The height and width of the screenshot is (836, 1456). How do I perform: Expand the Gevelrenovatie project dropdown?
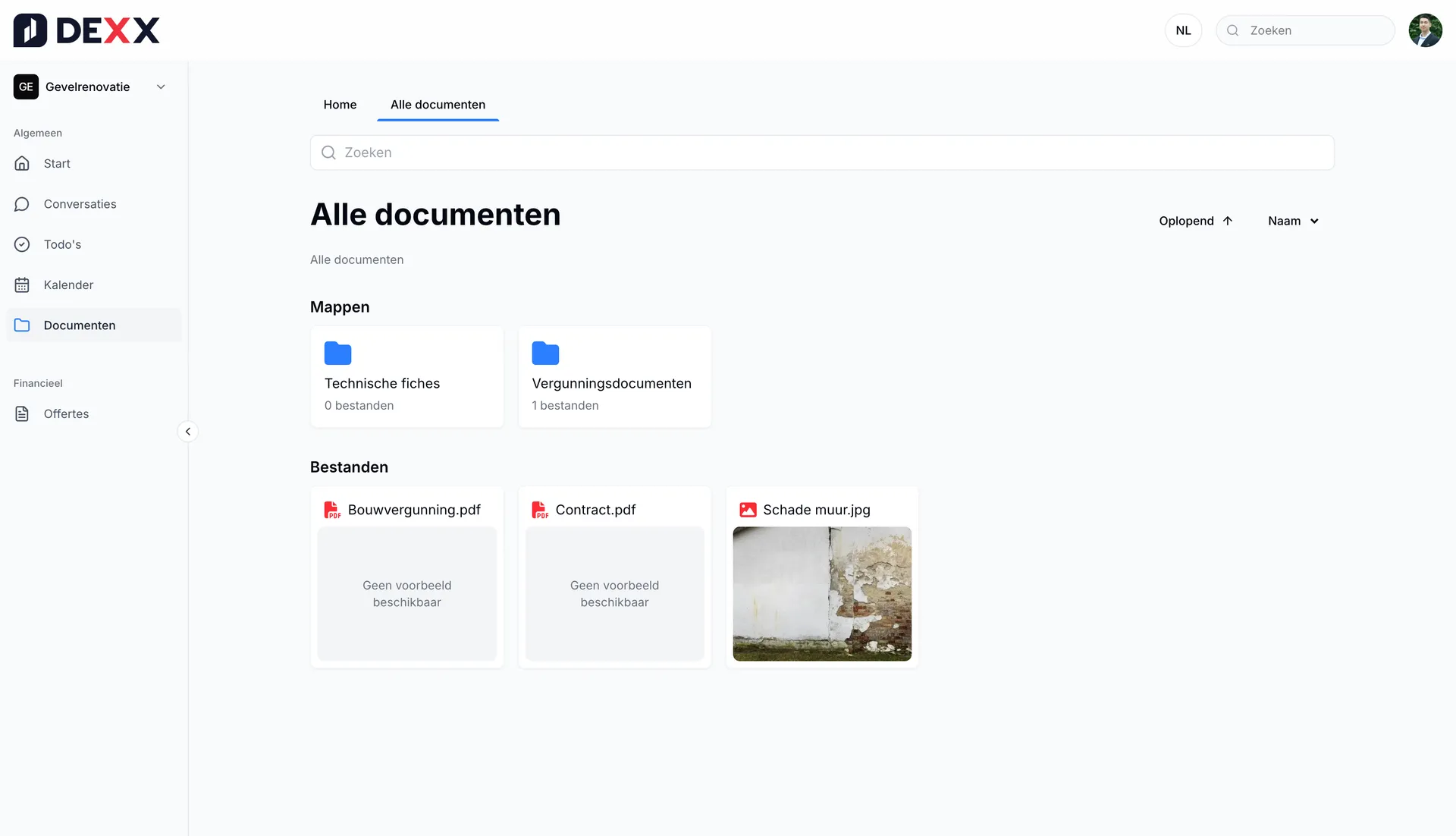click(x=161, y=87)
